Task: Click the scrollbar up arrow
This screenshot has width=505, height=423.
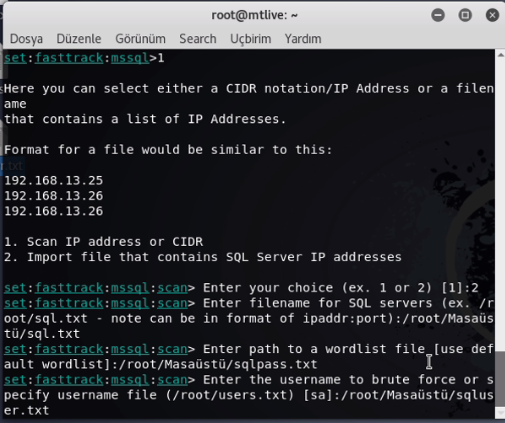Action: click(500, 55)
